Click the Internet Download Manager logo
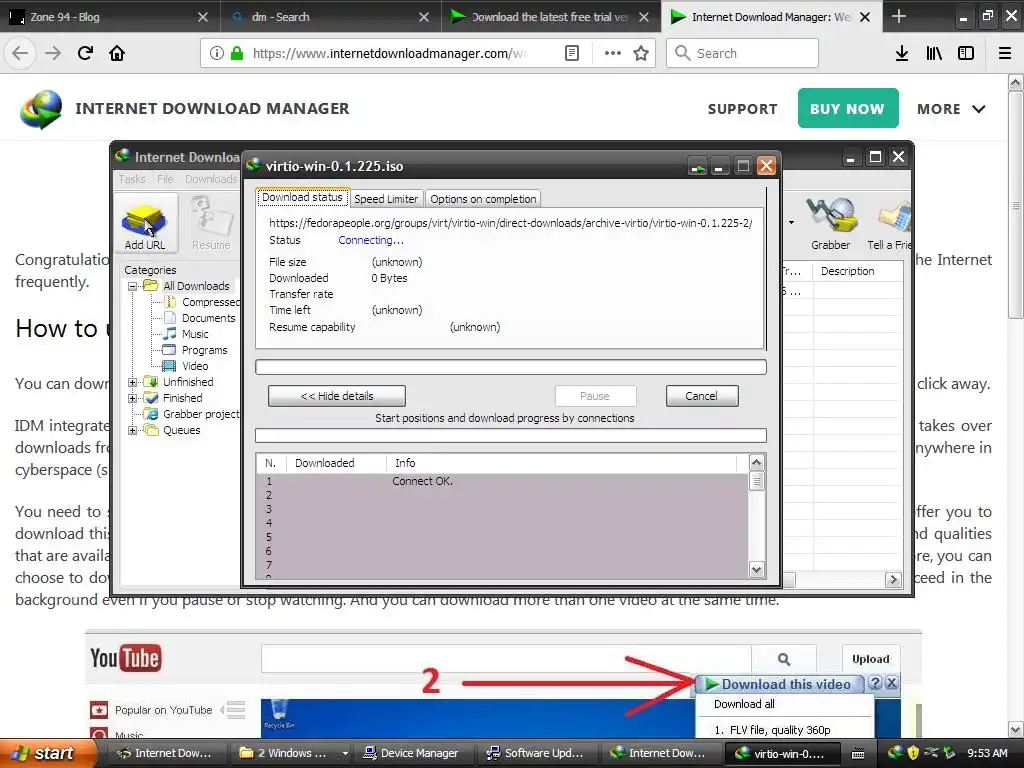The image size is (1024, 768). pyautogui.click(x=40, y=109)
